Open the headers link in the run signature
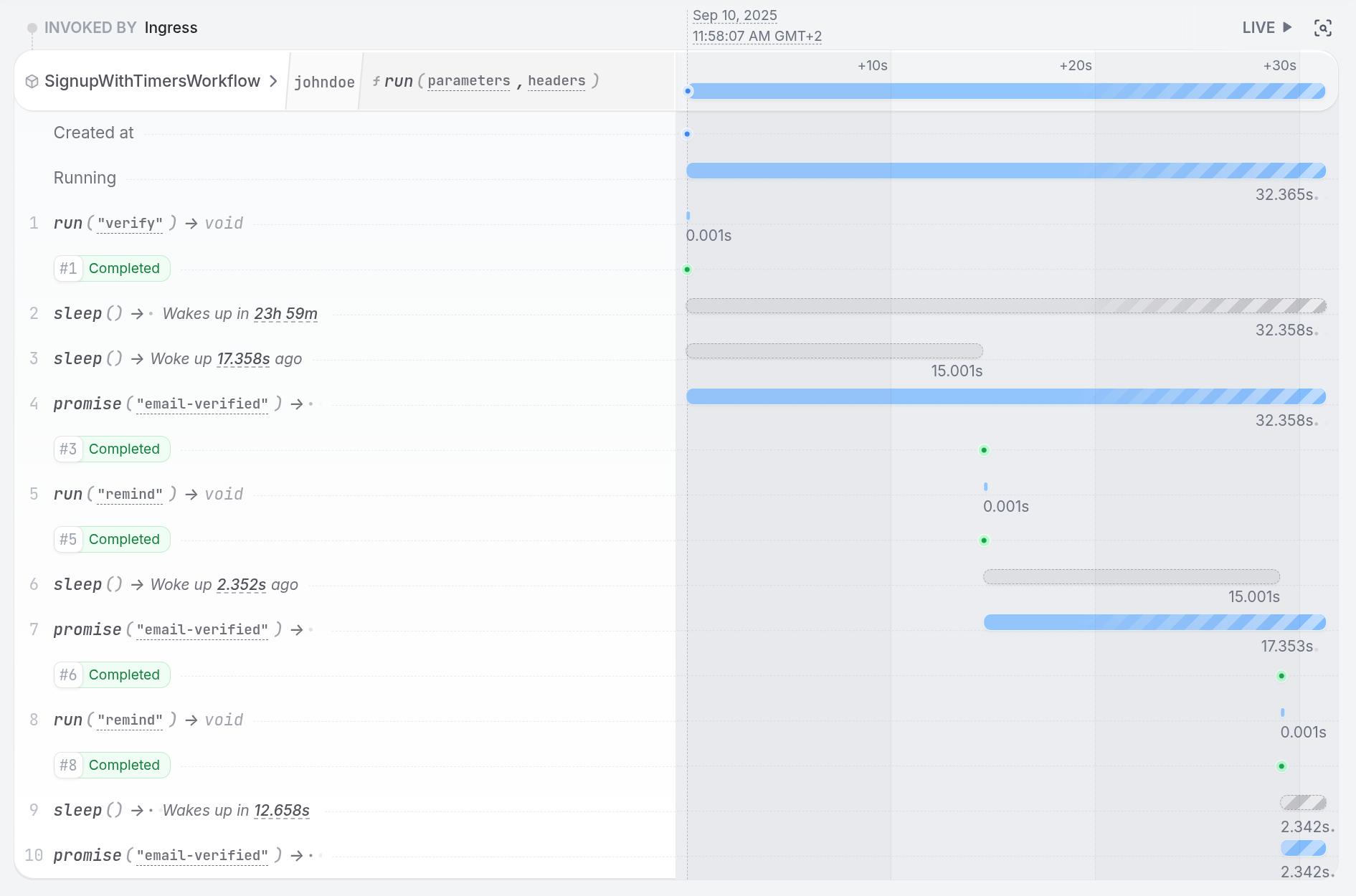This screenshot has width=1356, height=896. [556, 81]
